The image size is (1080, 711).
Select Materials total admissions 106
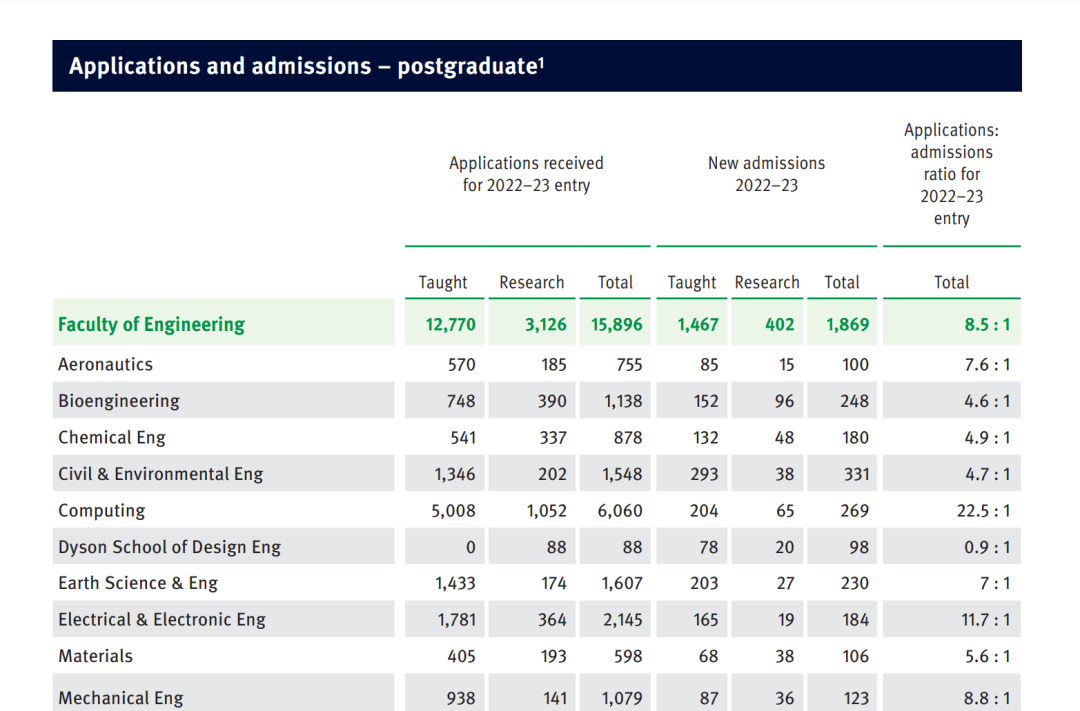(x=855, y=657)
